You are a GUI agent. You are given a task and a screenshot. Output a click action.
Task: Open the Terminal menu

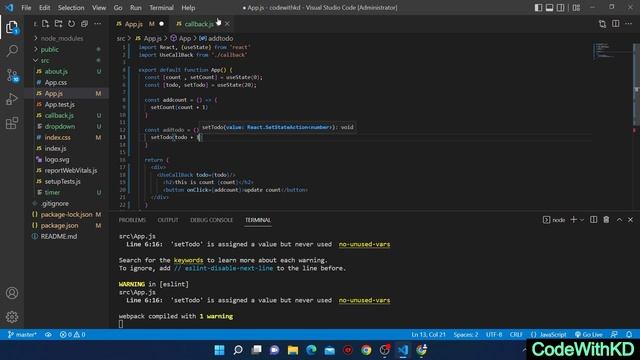pos(161,7)
